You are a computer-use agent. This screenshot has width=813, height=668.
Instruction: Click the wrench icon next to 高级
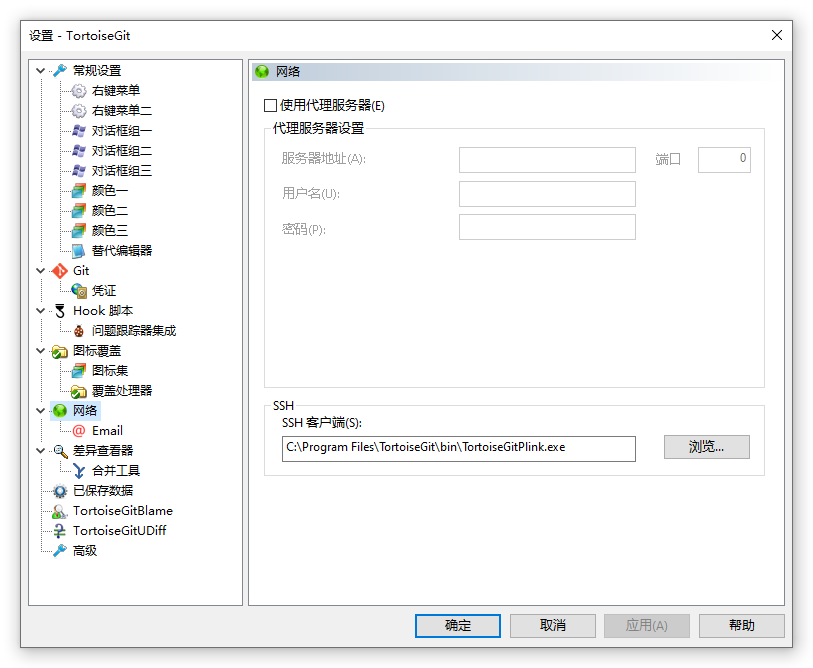point(60,551)
